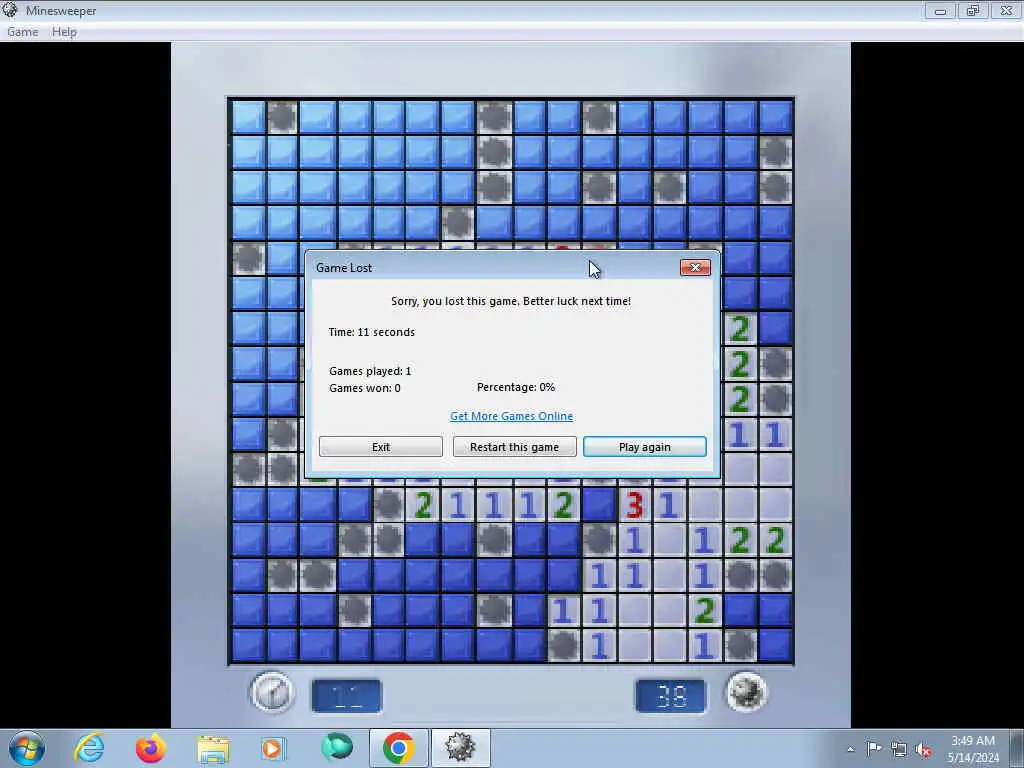
Task: Click the timer display showing 11
Action: [x=346, y=696]
